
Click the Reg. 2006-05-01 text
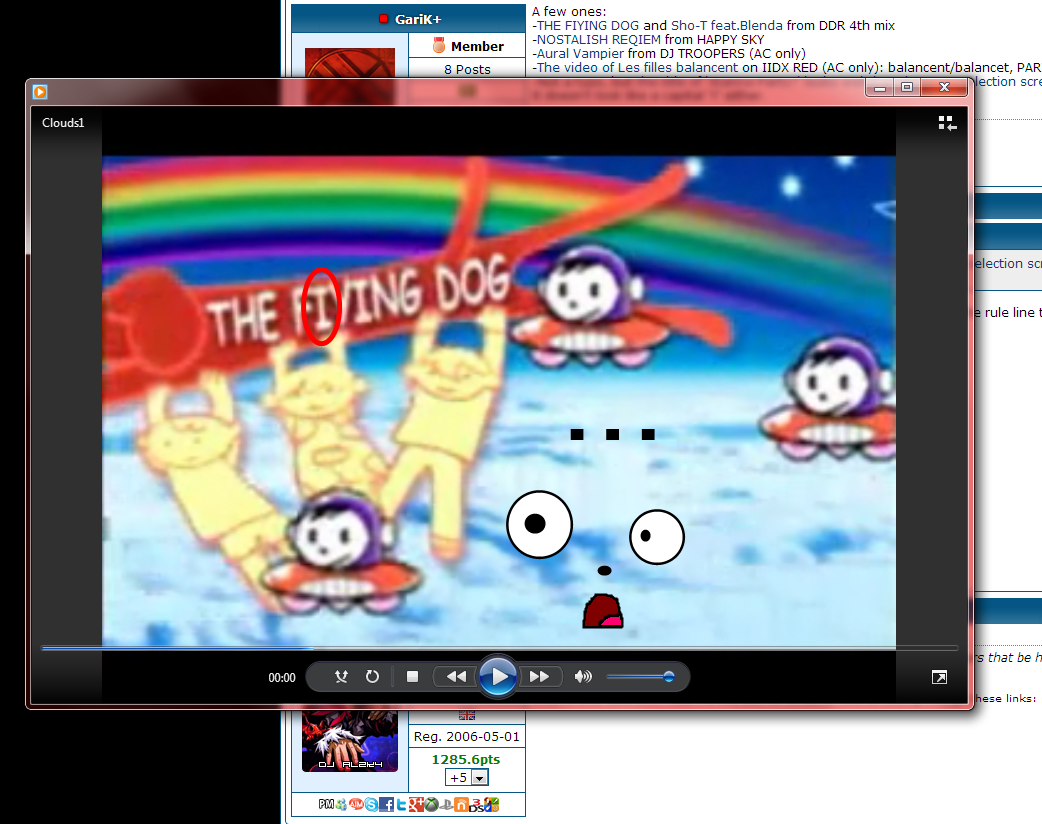[467, 736]
